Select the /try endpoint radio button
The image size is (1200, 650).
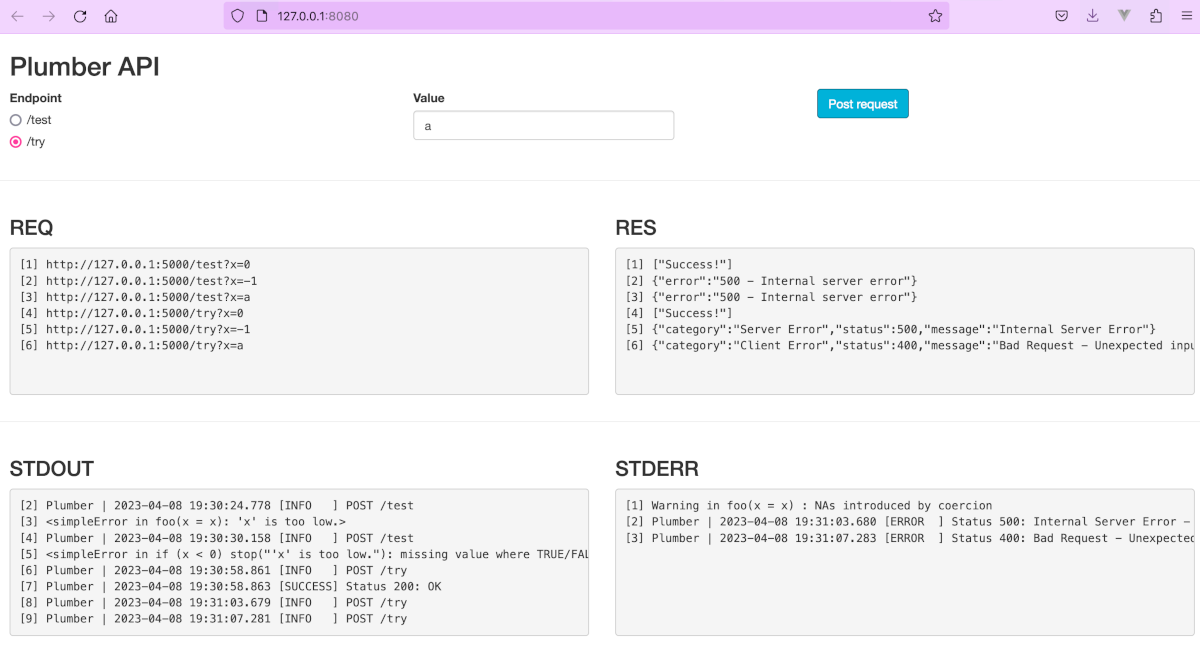click(x=15, y=142)
